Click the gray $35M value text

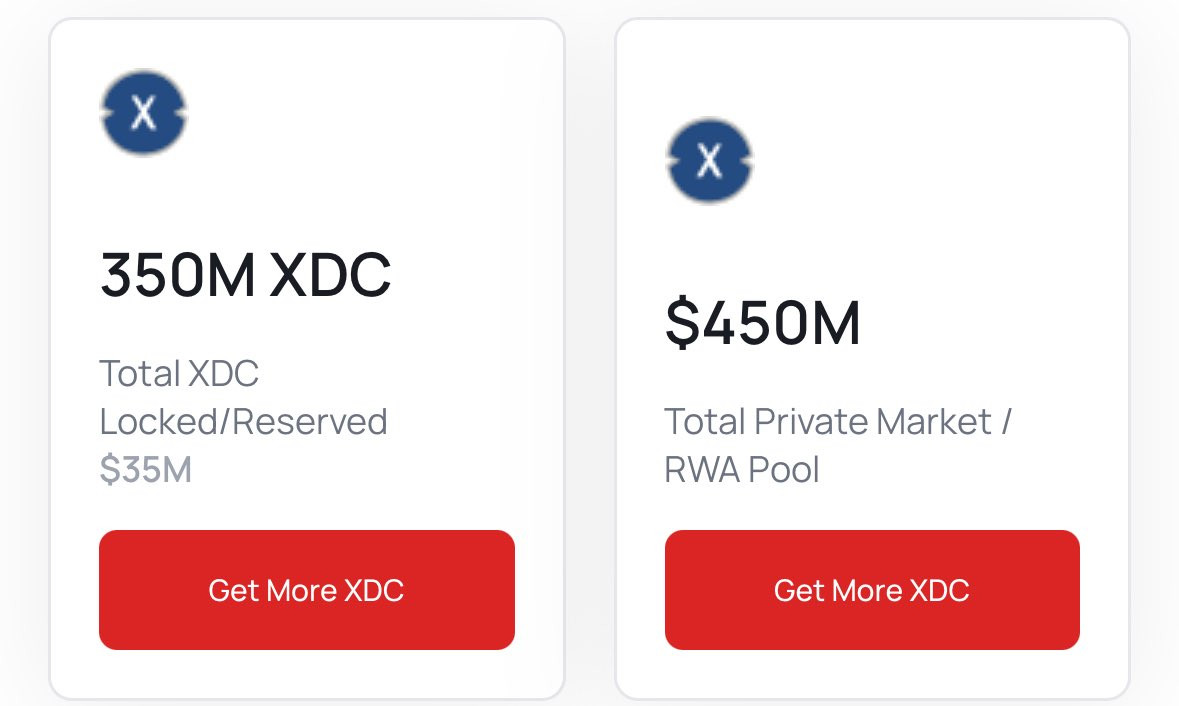pyautogui.click(x=145, y=469)
